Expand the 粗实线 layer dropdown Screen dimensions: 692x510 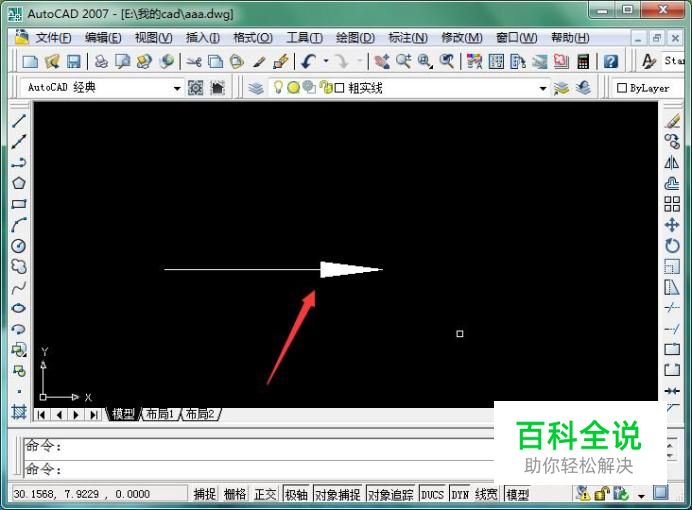543,88
